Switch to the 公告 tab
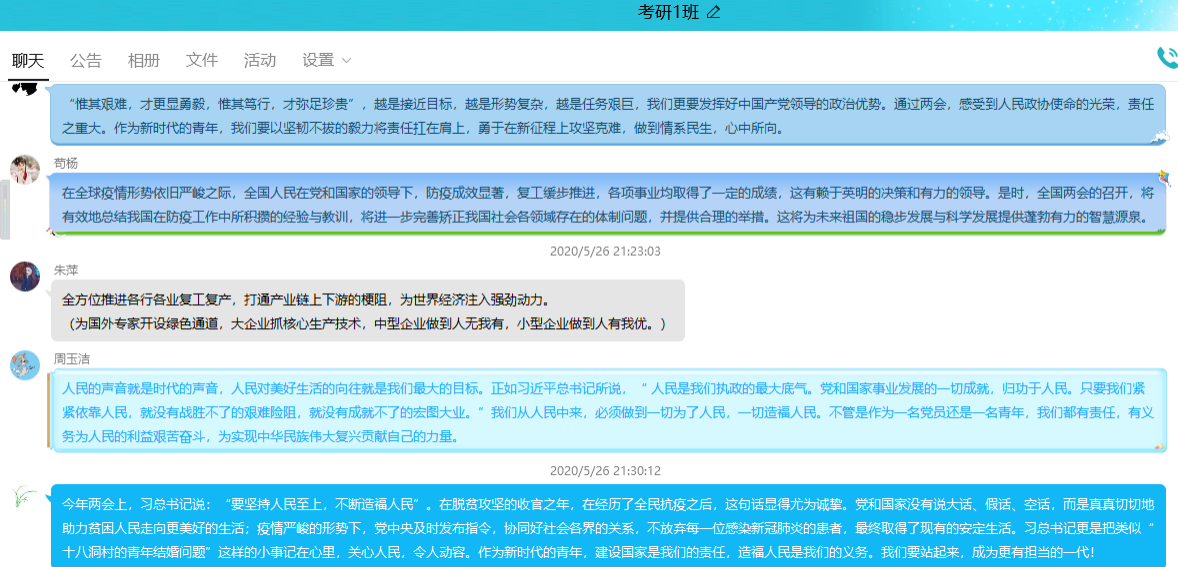The height and width of the screenshot is (567, 1178). pos(86,61)
